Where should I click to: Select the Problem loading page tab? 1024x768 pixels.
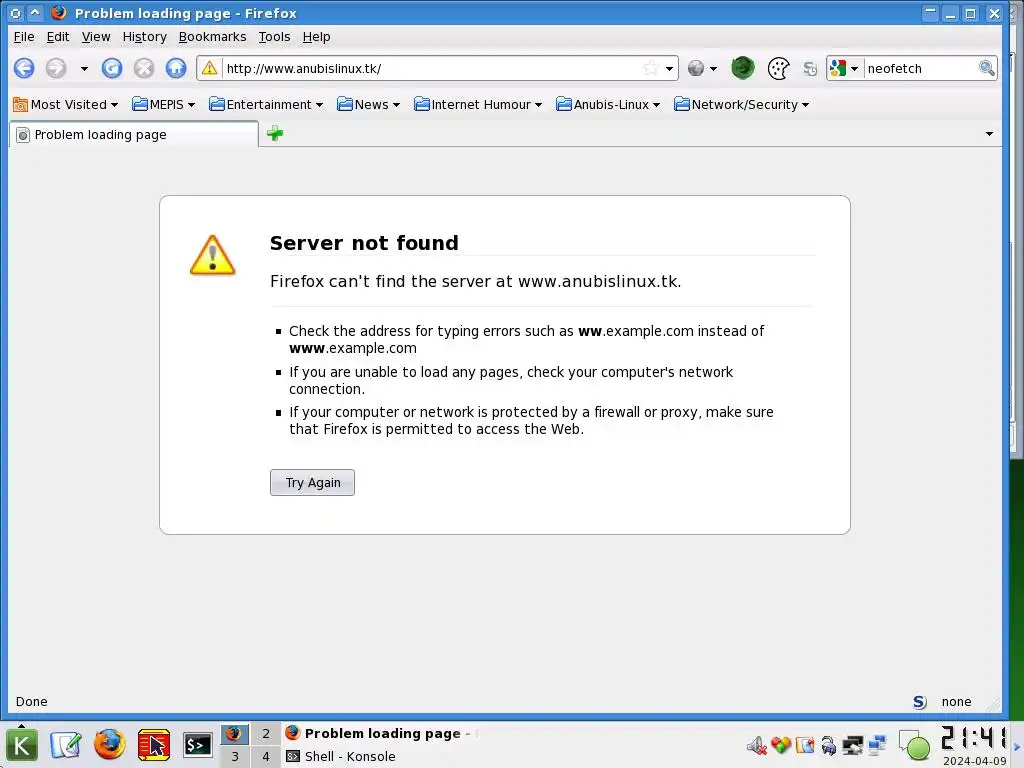134,135
